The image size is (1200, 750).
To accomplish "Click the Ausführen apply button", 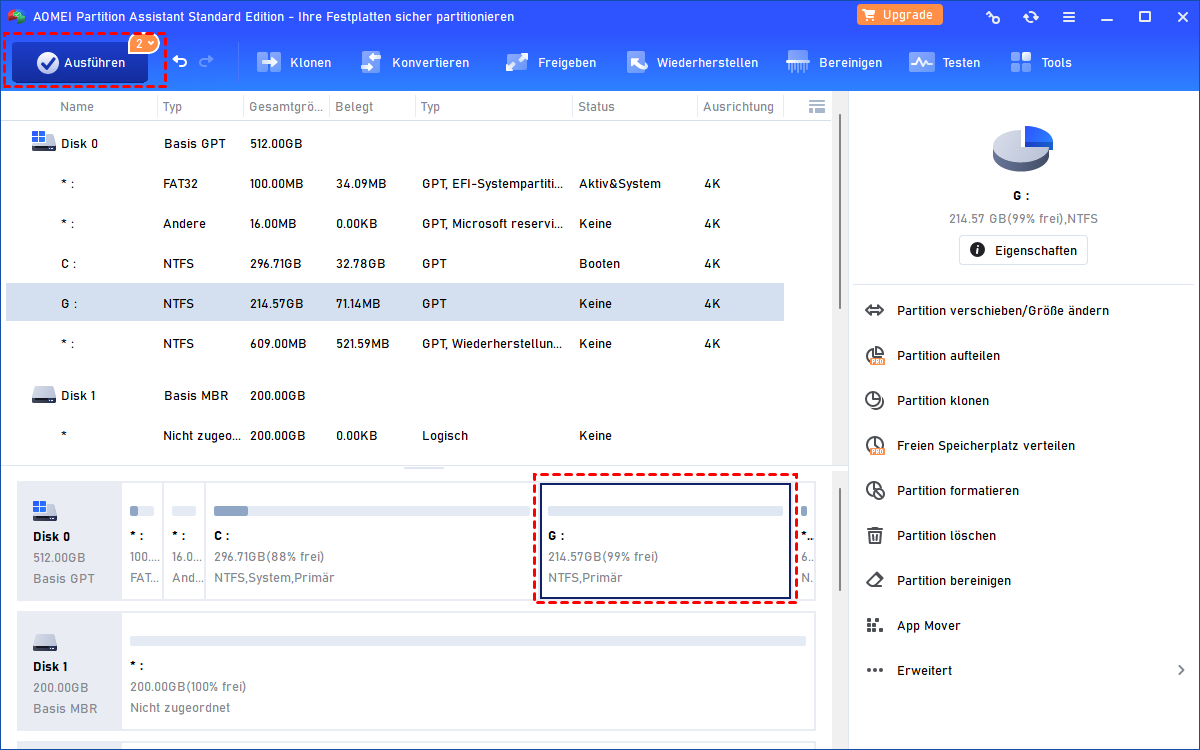I will tap(80, 62).
